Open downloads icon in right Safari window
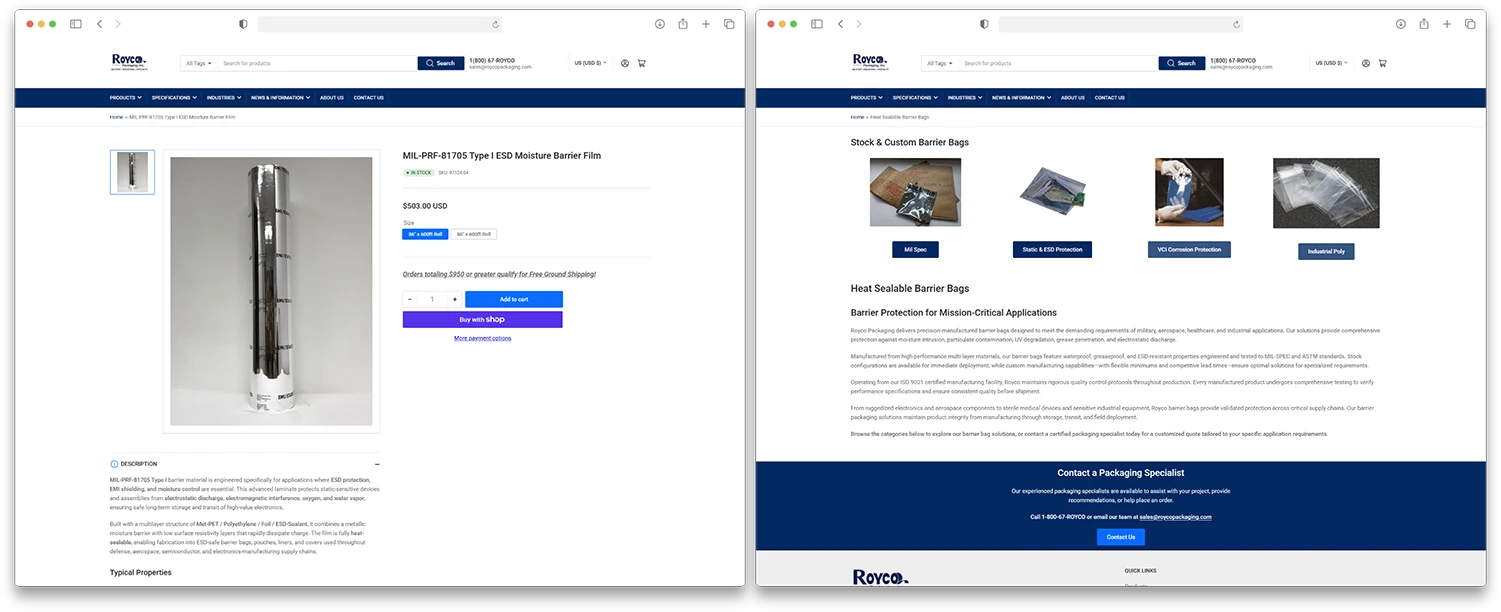 click(1401, 24)
